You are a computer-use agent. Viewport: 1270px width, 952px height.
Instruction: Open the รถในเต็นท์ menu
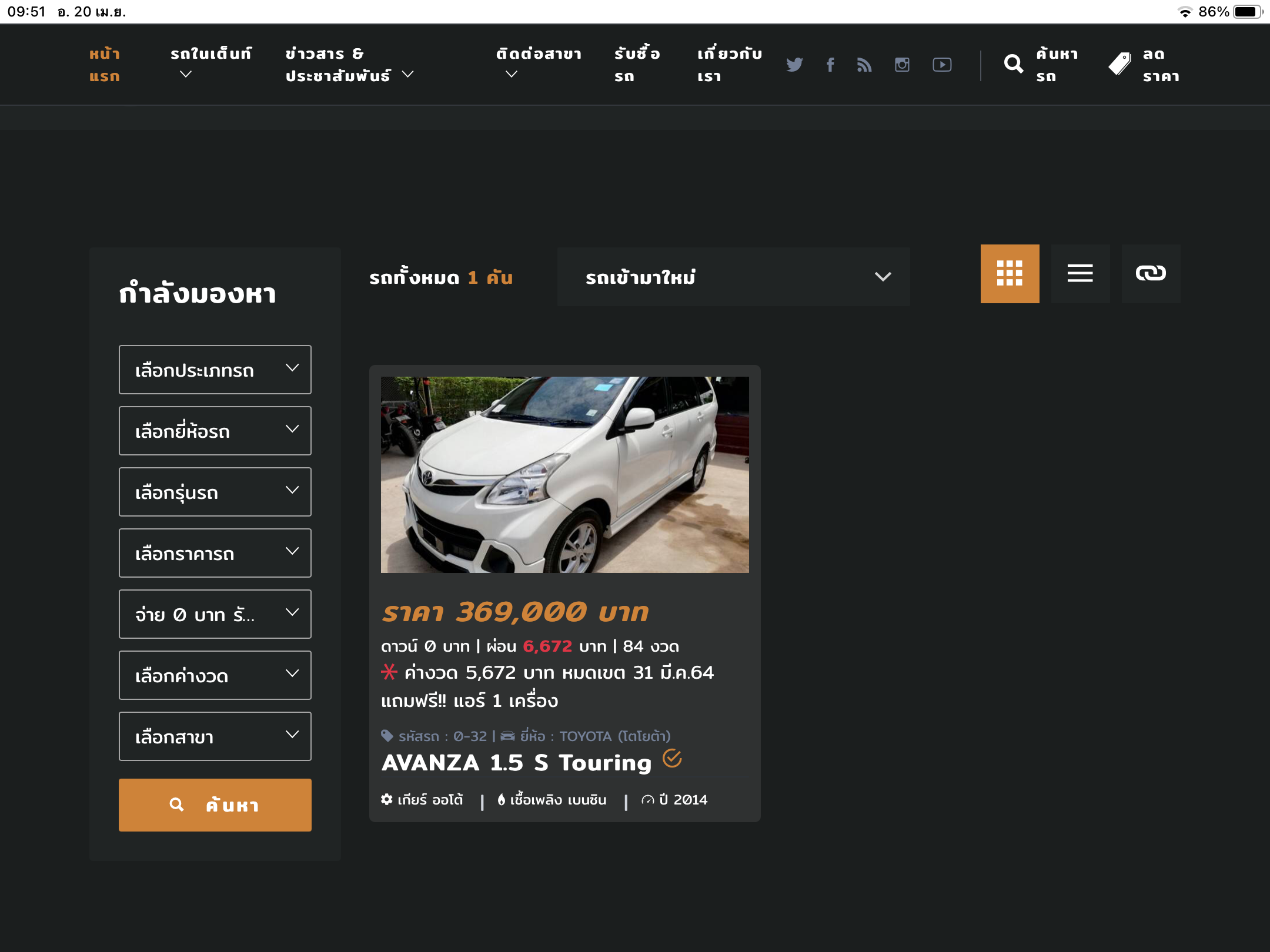(x=210, y=63)
